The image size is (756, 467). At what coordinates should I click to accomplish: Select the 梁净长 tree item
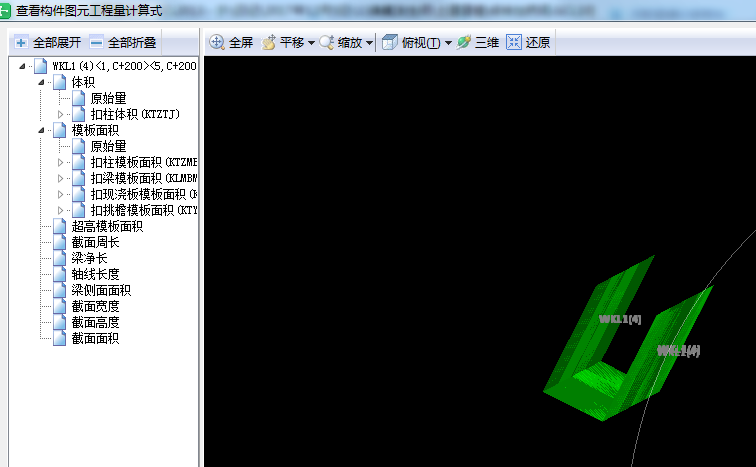coord(89,258)
